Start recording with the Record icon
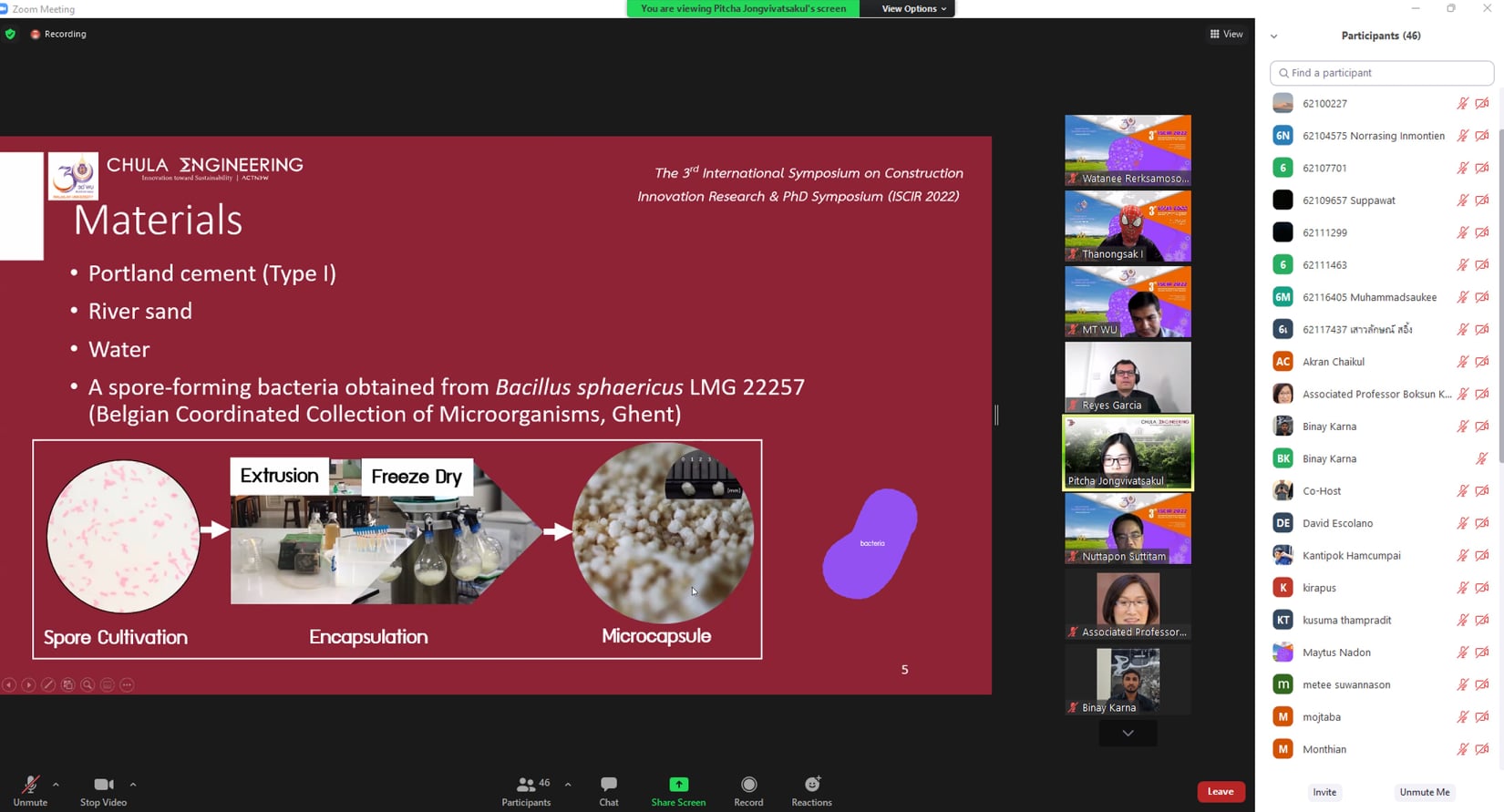The width and height of the screenshot is (1504, 812). (x=748, y=786)
